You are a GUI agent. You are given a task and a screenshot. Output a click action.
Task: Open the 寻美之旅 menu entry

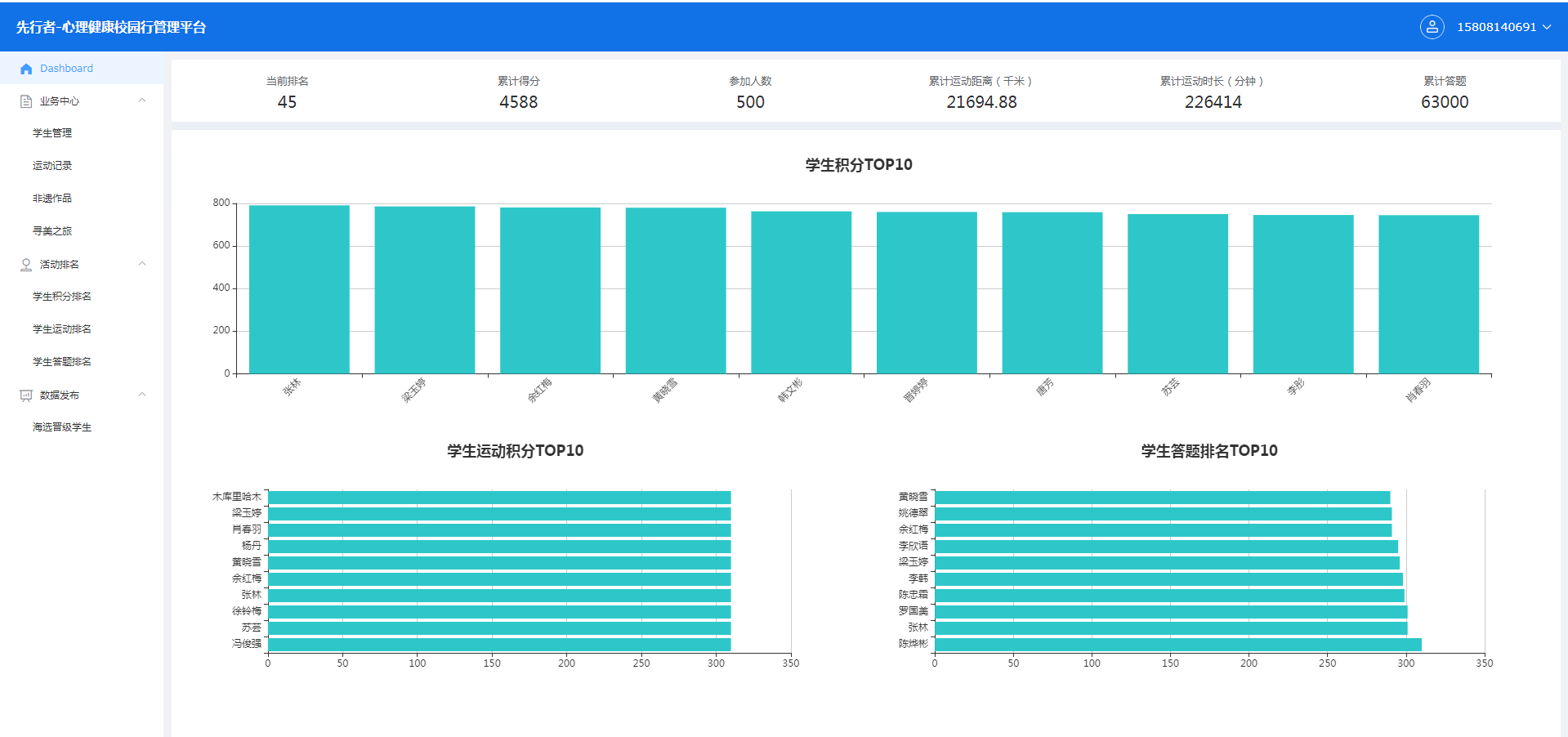pyautogui.click(x=52, y=231)
